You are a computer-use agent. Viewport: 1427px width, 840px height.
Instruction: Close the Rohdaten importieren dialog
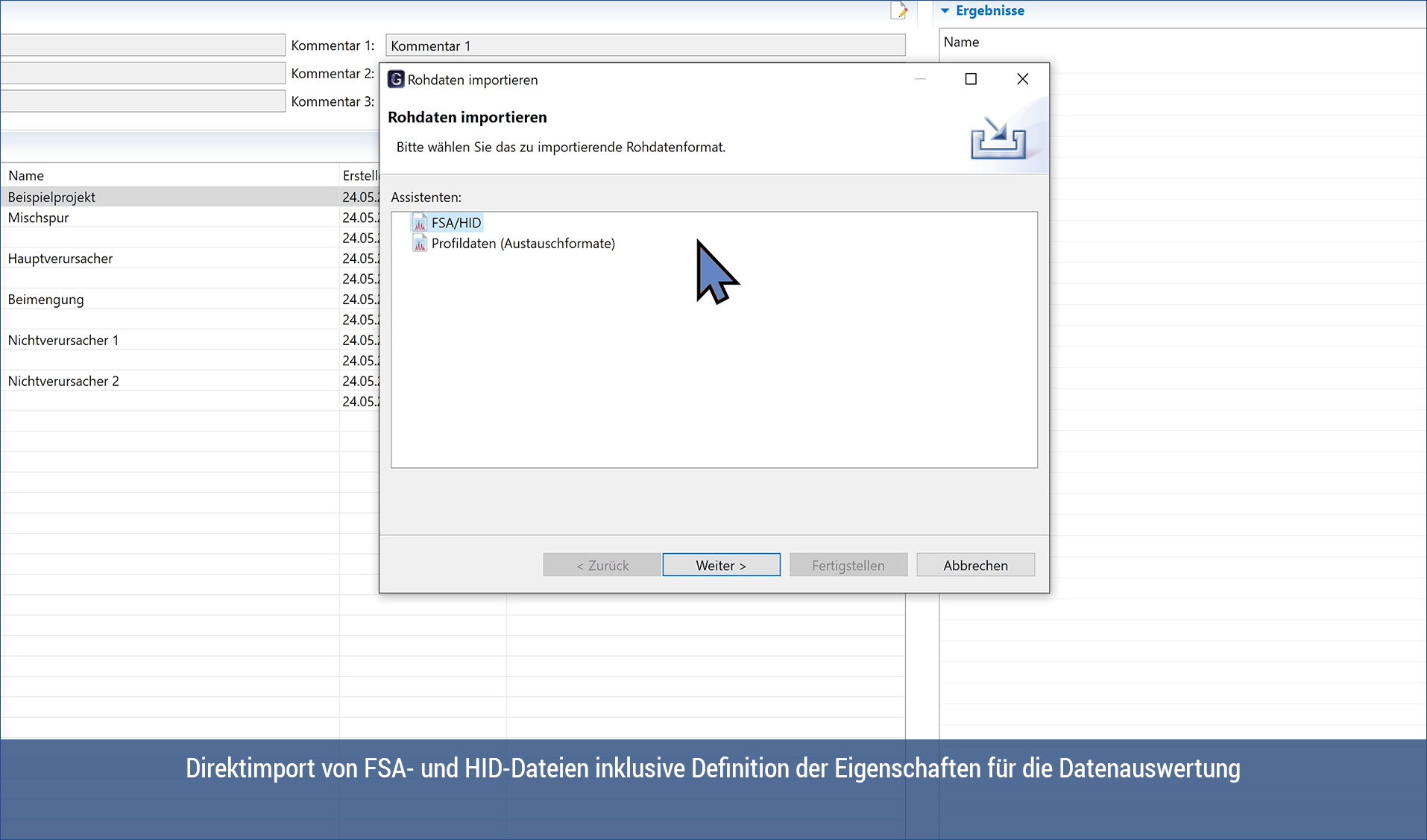[1023, 79]
